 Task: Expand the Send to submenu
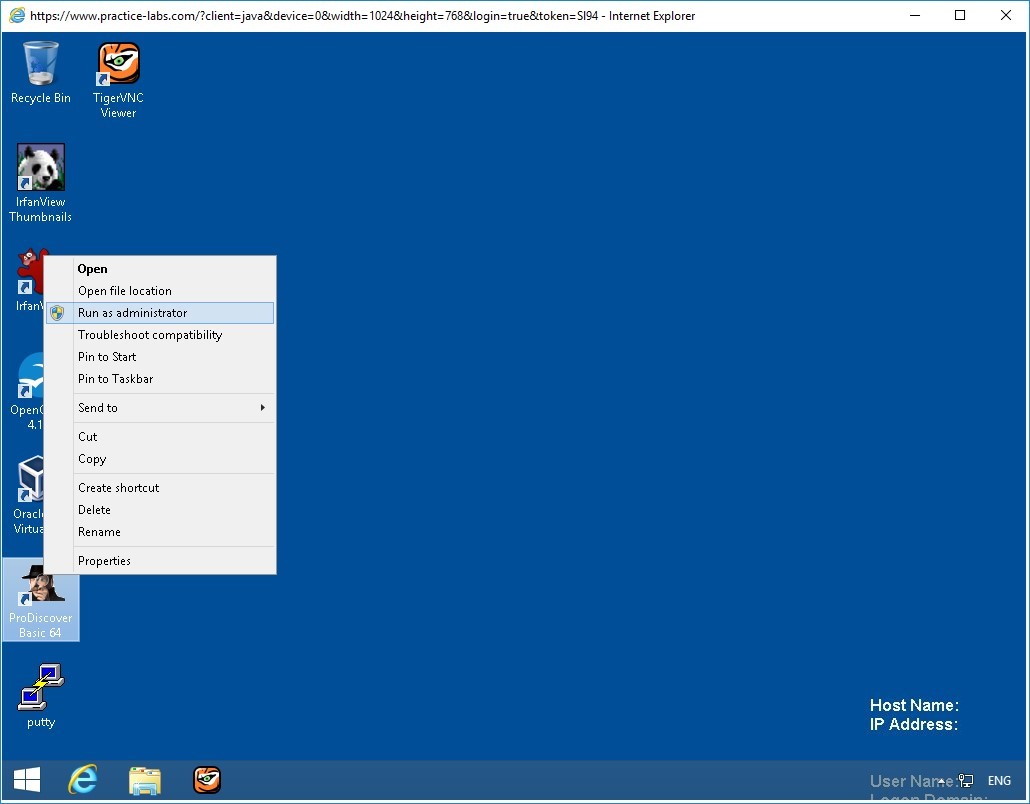pos(160,408)
